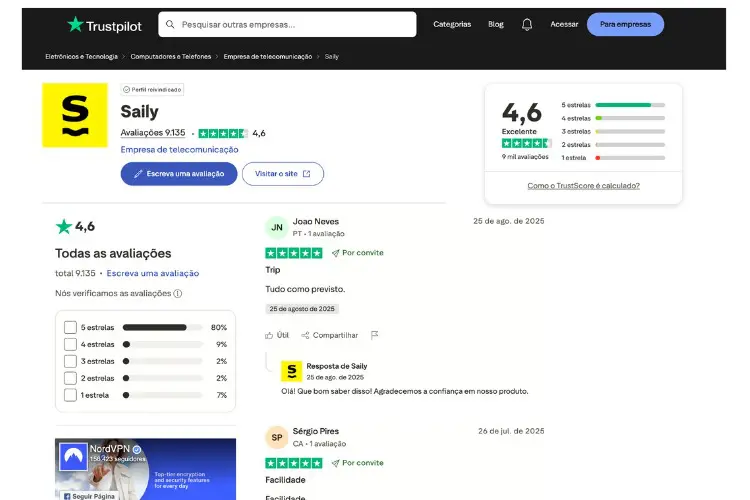Click the 25 de agosto de 2025 experience date tag
This screenshot has height=500, width=750.
click(302, 309)
